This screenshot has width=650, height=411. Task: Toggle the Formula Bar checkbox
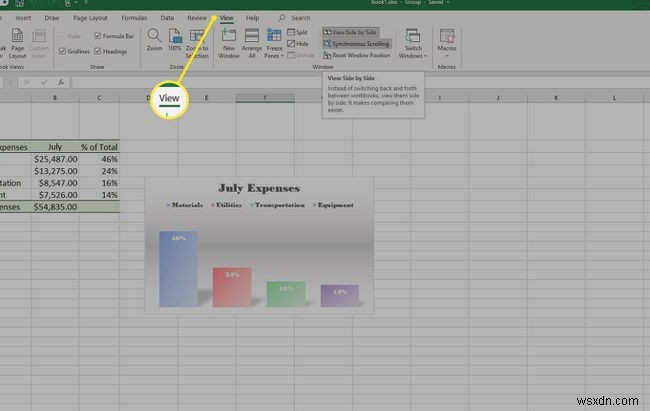(x=98, y=36)
